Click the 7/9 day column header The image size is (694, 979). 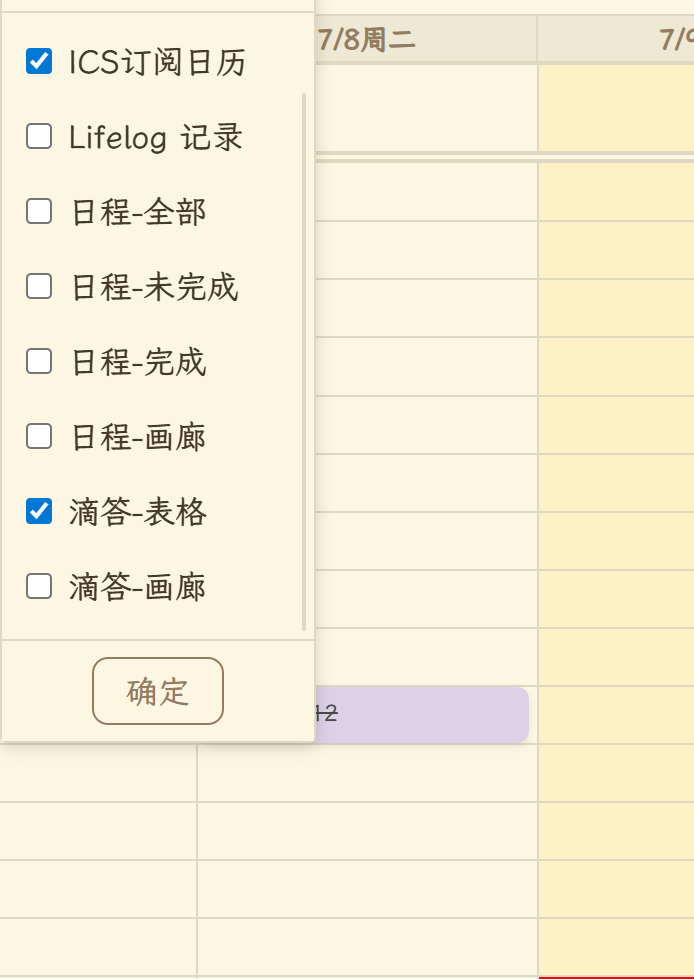[x=616, y=40]
